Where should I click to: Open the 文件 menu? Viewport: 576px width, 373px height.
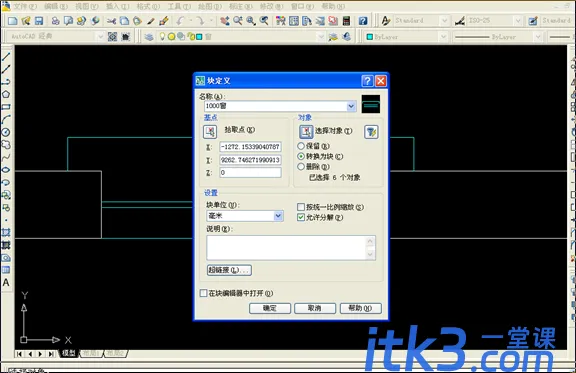pyautogui.click(x=25, y=7)
